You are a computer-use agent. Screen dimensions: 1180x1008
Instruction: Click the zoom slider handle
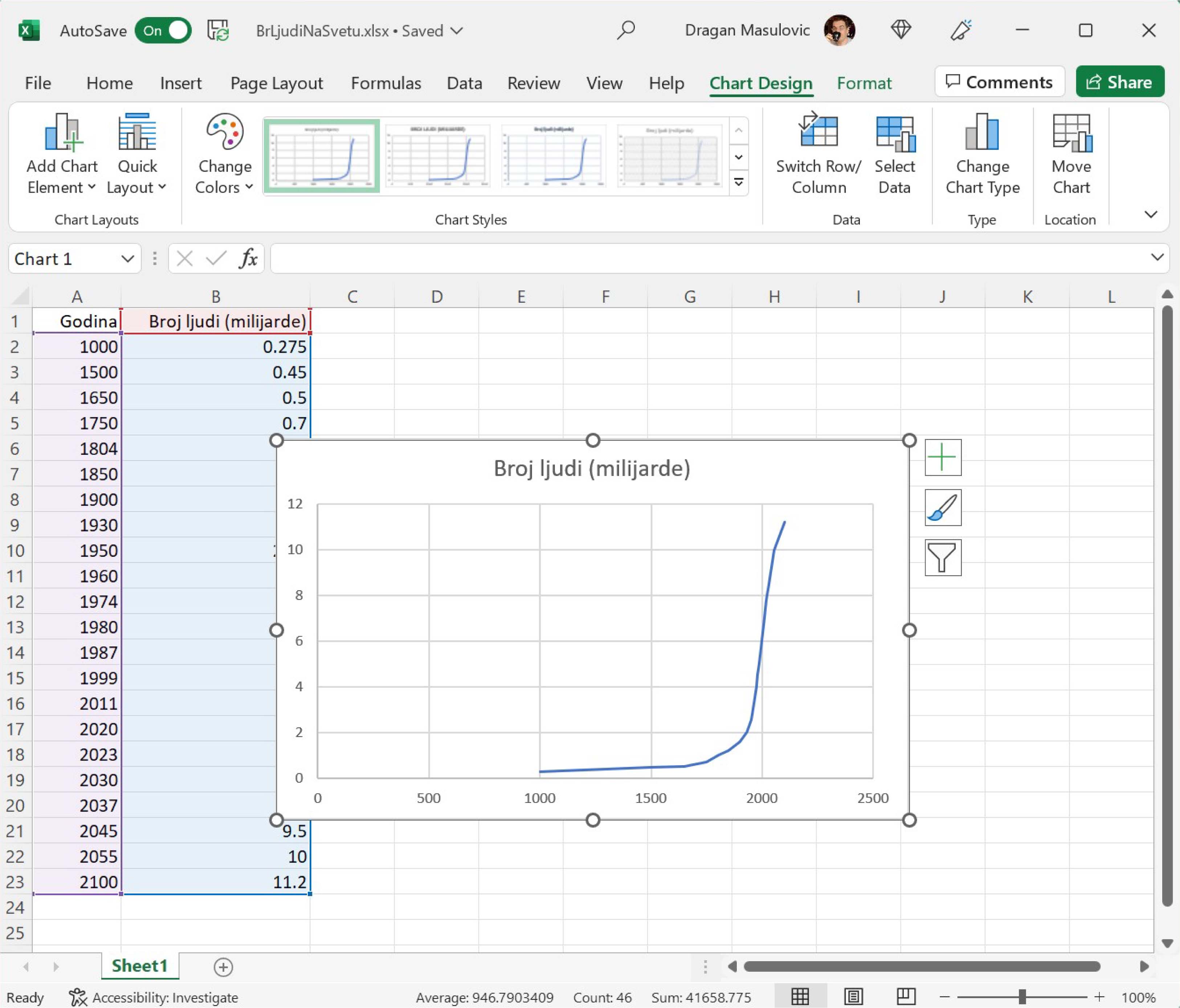(x=1022, y=997)
